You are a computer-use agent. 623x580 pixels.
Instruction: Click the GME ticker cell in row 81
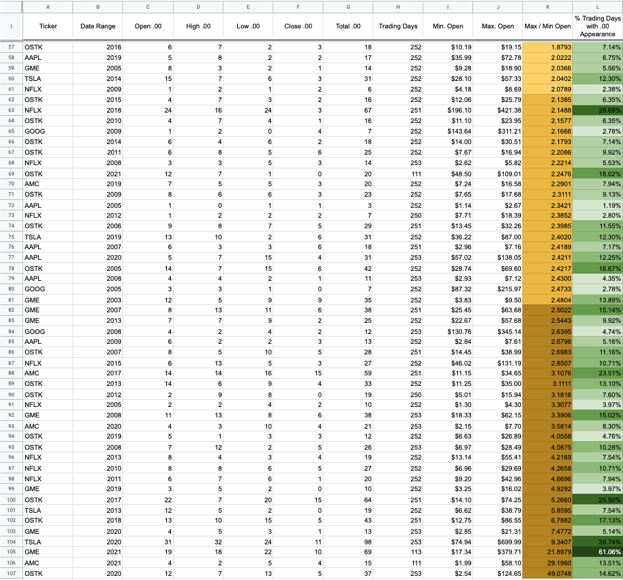point(48,300)
